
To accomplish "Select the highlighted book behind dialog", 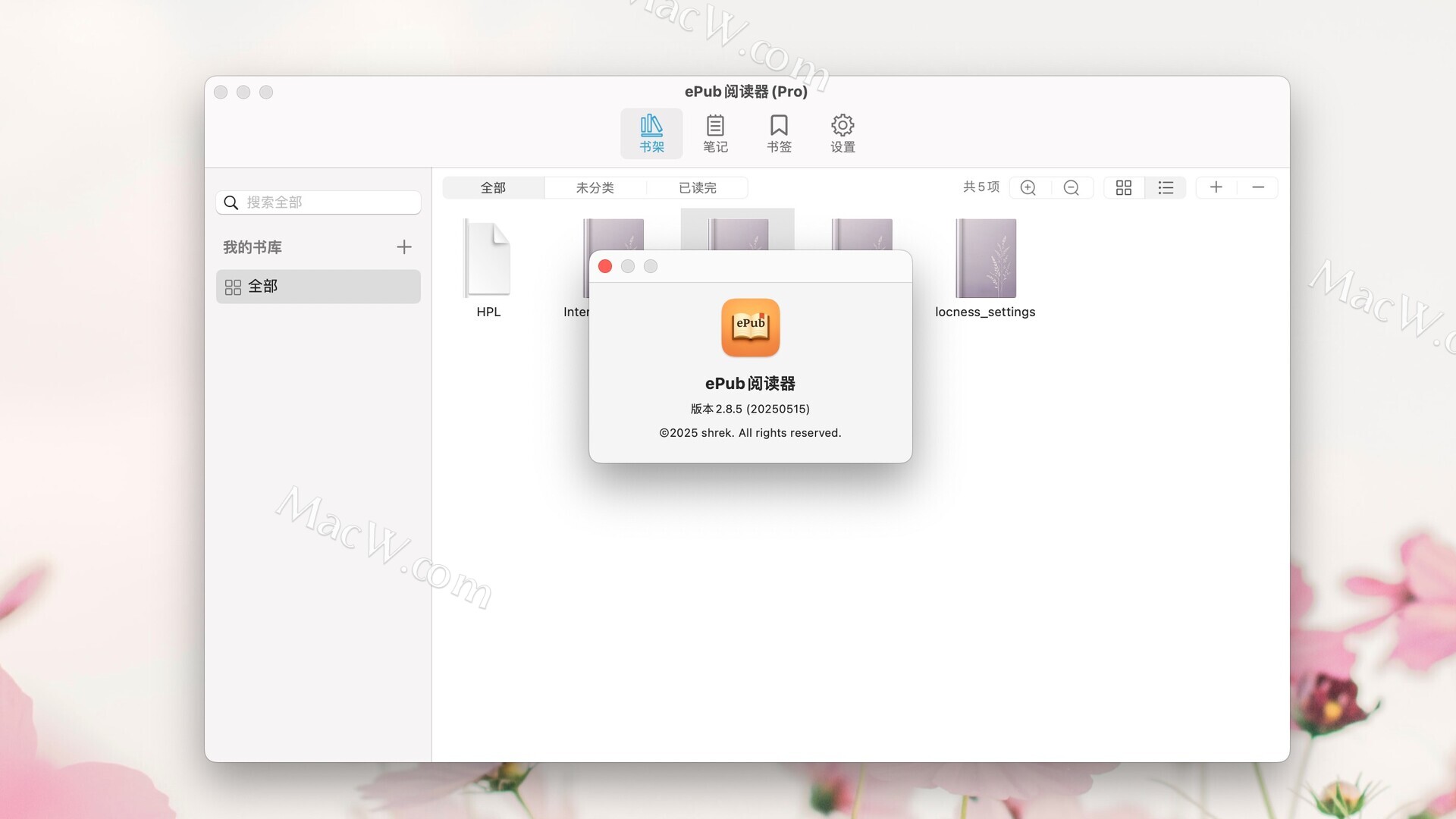I will [737, 230].
